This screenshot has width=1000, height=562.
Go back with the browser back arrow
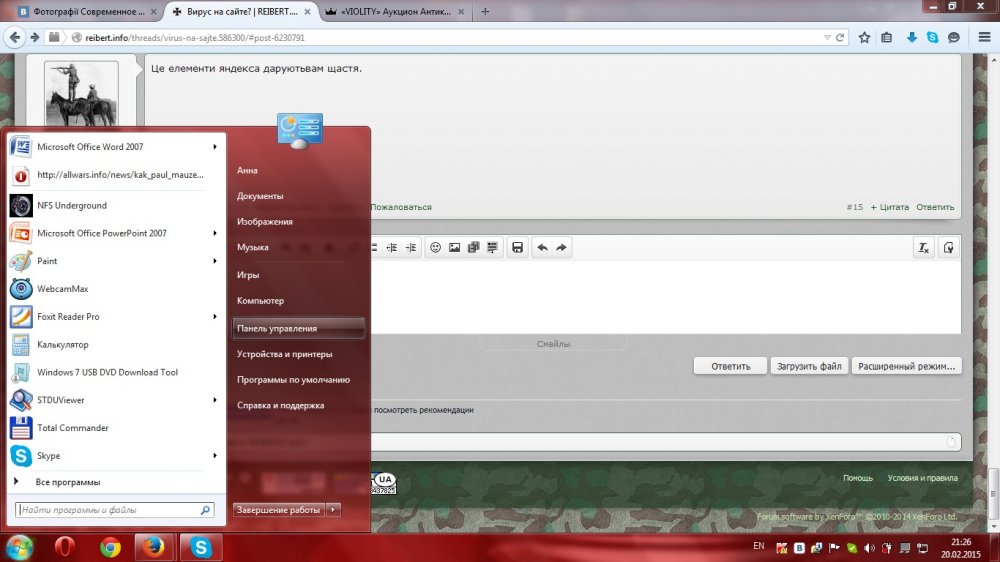tap(15, 38)
